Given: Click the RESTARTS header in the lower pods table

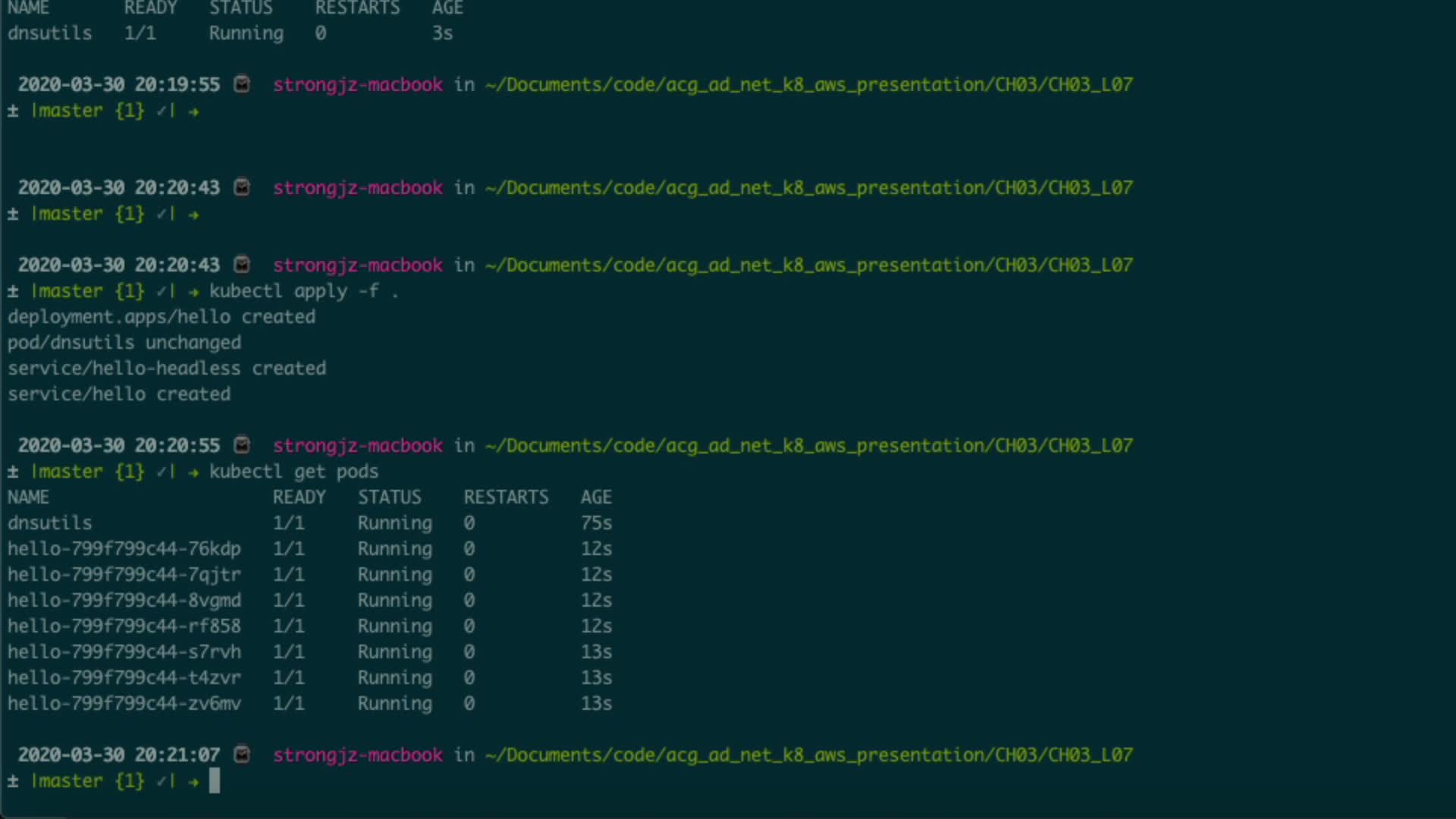Looking at the screenshot, I should (506, 497).
